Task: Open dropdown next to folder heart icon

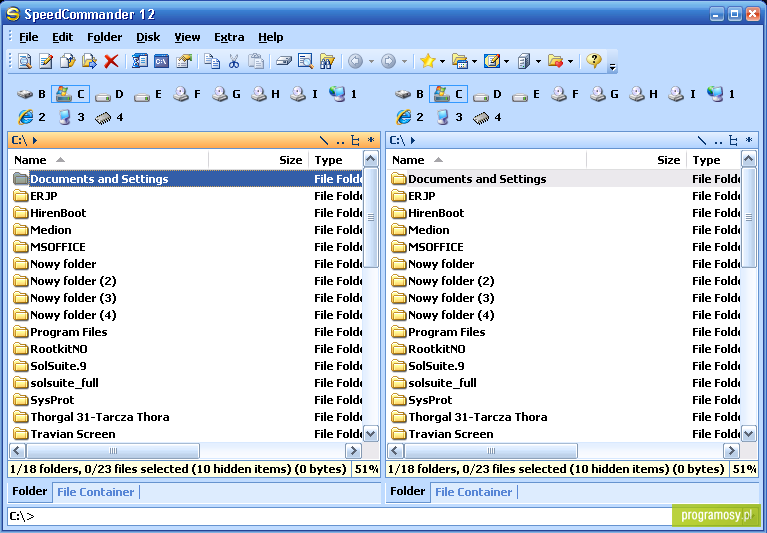Action: pos(570,62)
